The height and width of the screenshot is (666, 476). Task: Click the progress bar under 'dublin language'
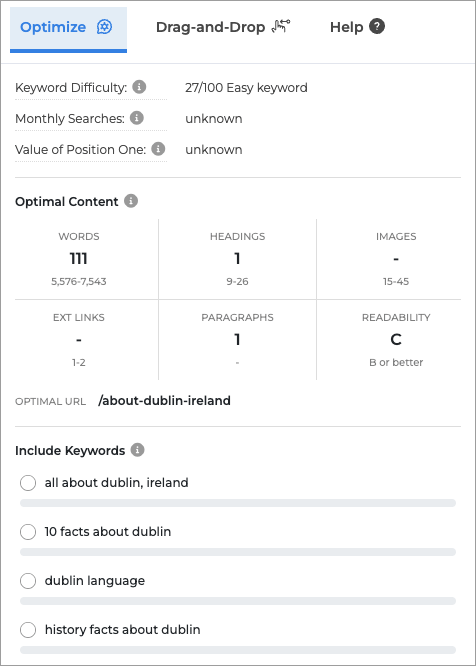[x=238, y=601]
